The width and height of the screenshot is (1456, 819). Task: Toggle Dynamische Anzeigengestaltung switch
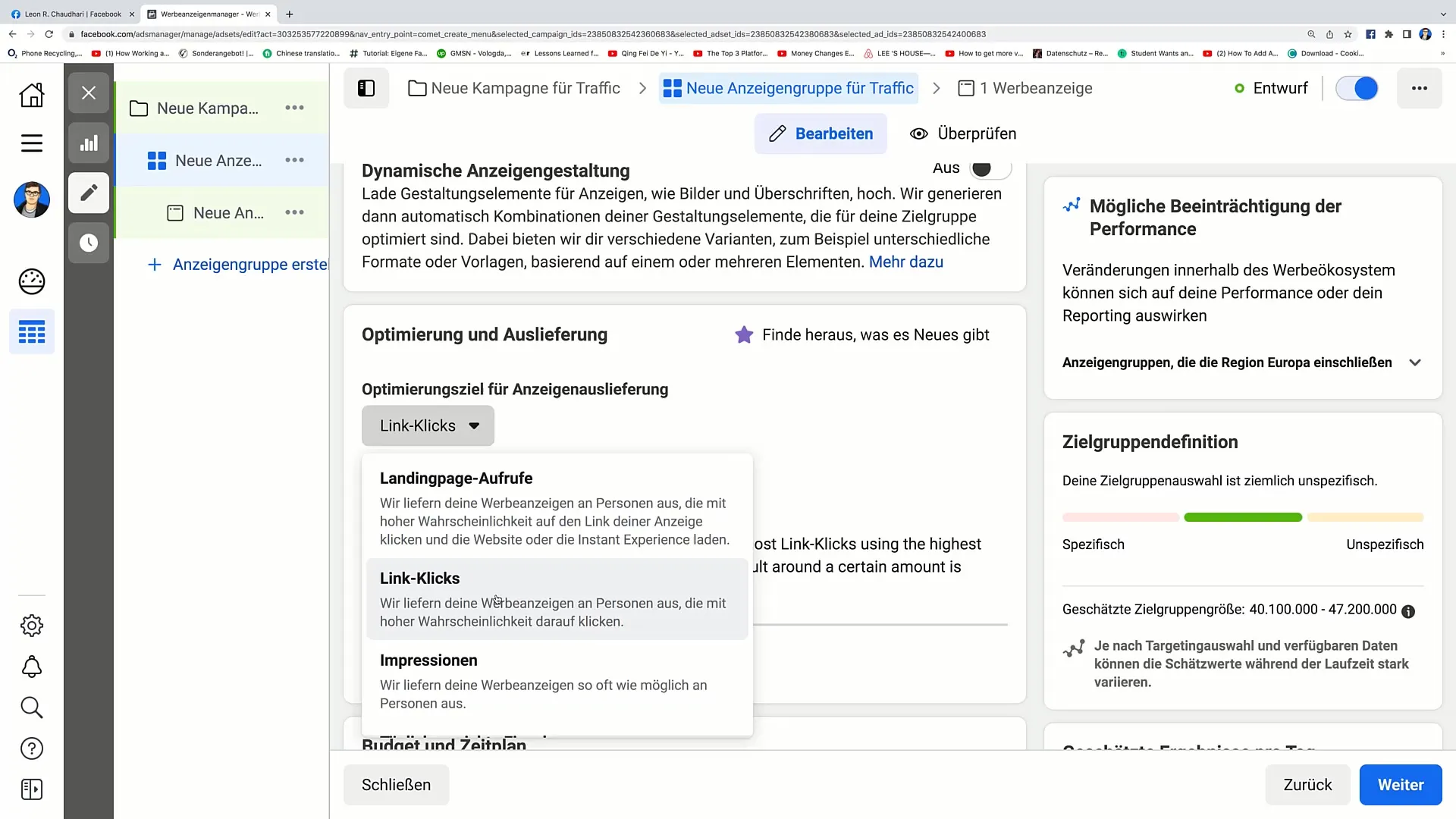990,168
